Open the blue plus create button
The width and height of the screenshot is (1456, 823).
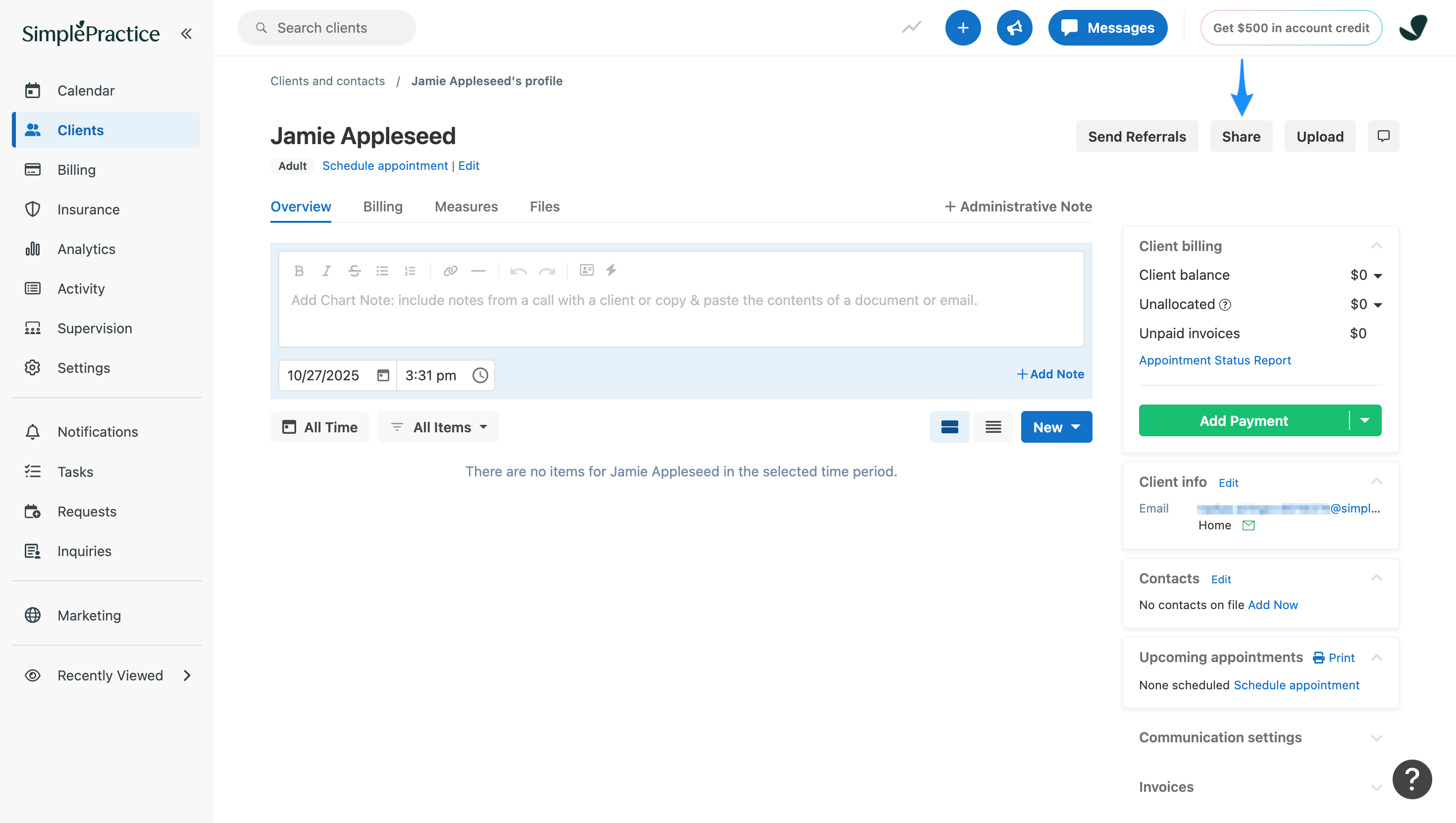(x=963, y=28)
